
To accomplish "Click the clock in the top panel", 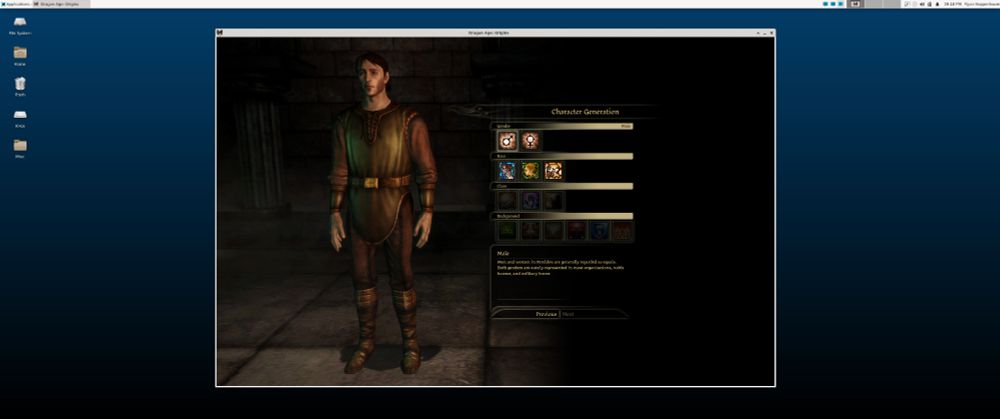I will coord(953,4).
